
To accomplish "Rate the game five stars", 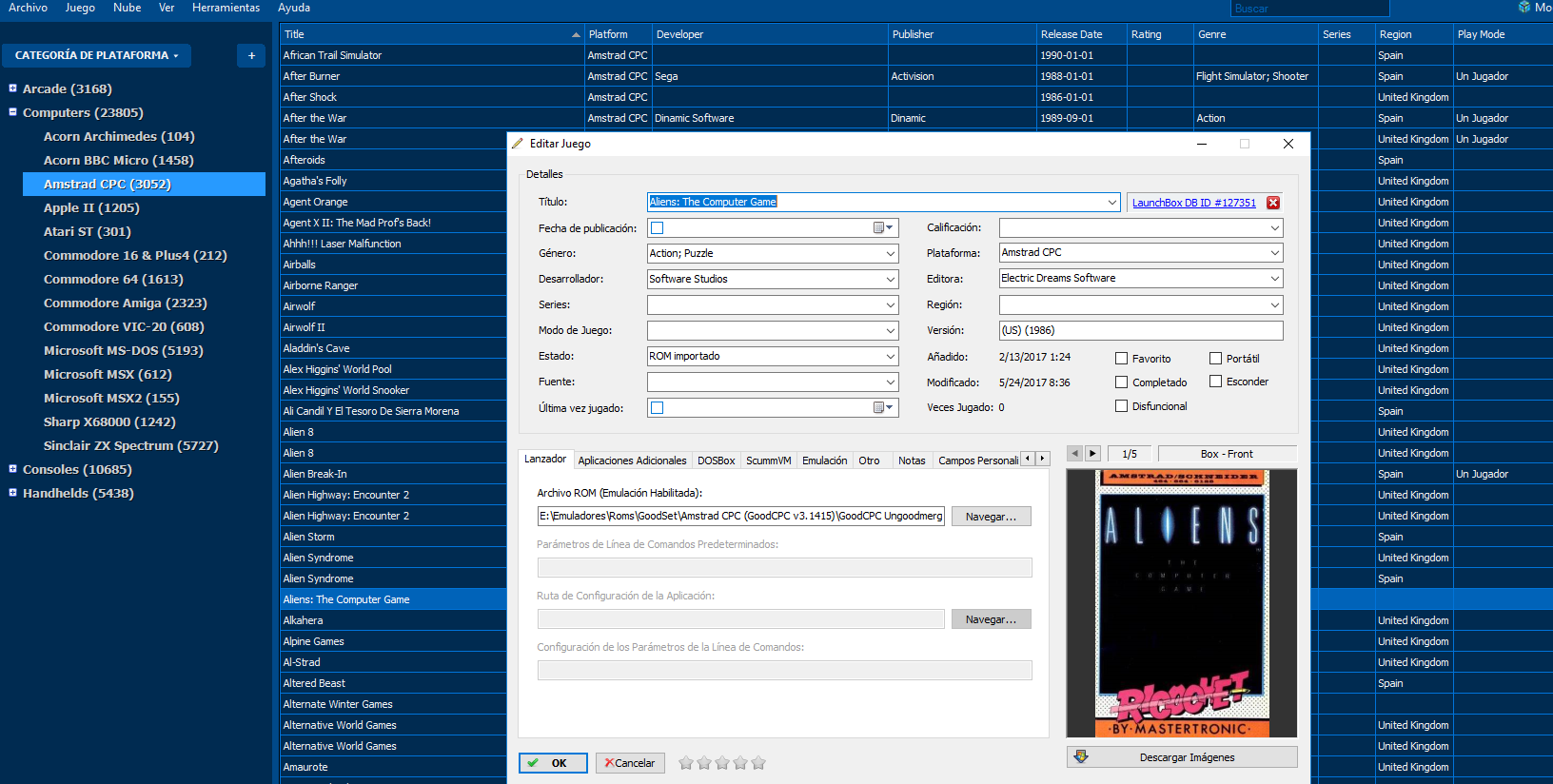I will pyautogui.click(x=758, y=763).
